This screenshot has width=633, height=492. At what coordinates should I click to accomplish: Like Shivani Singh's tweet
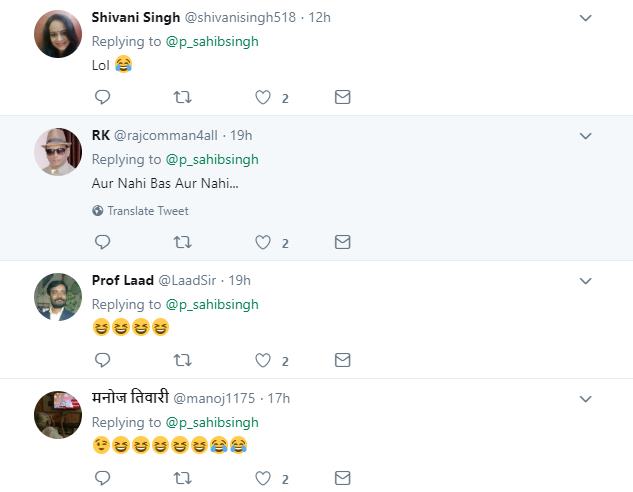263,97
